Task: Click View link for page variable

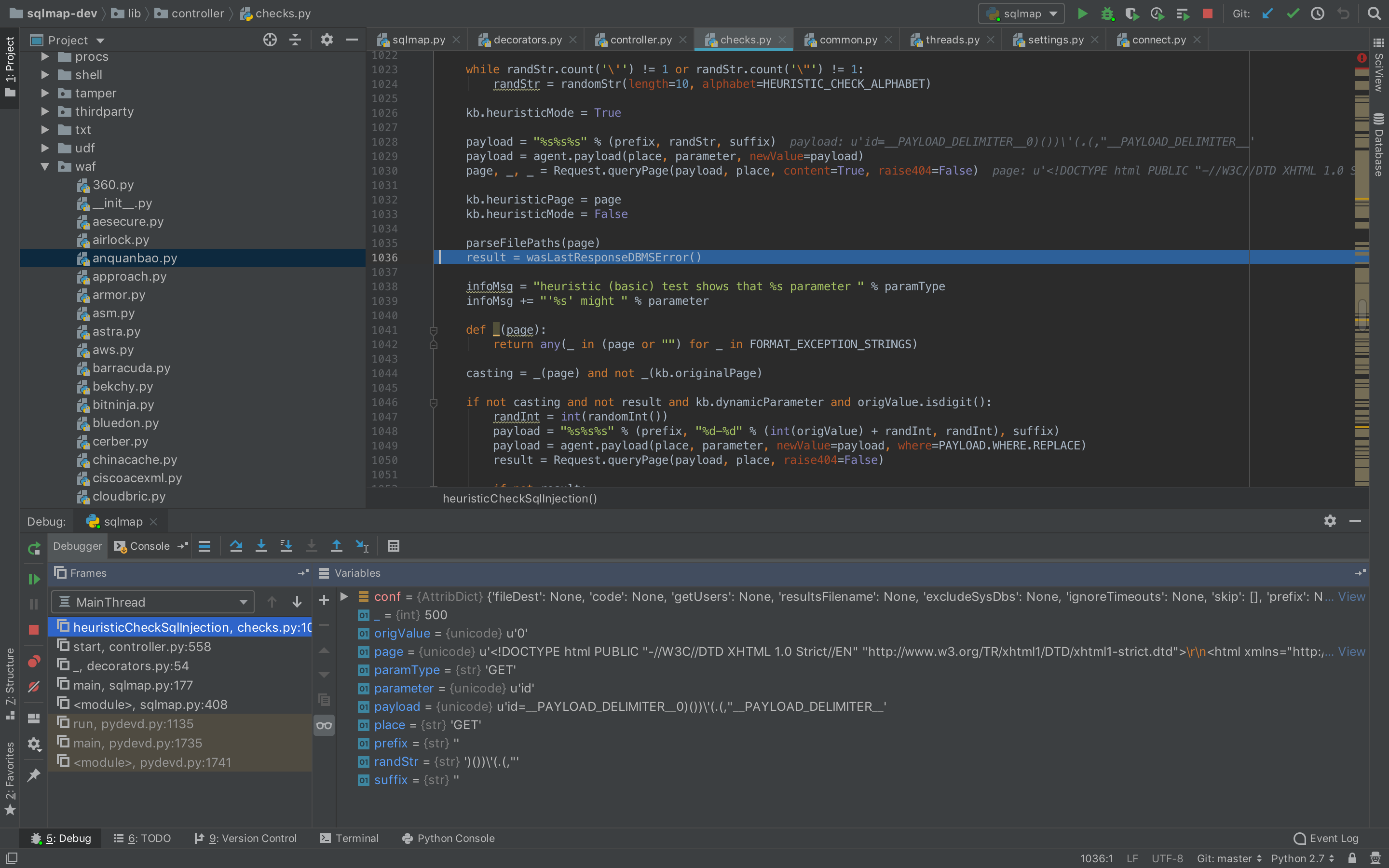Action: click(x=1351, y=651)
